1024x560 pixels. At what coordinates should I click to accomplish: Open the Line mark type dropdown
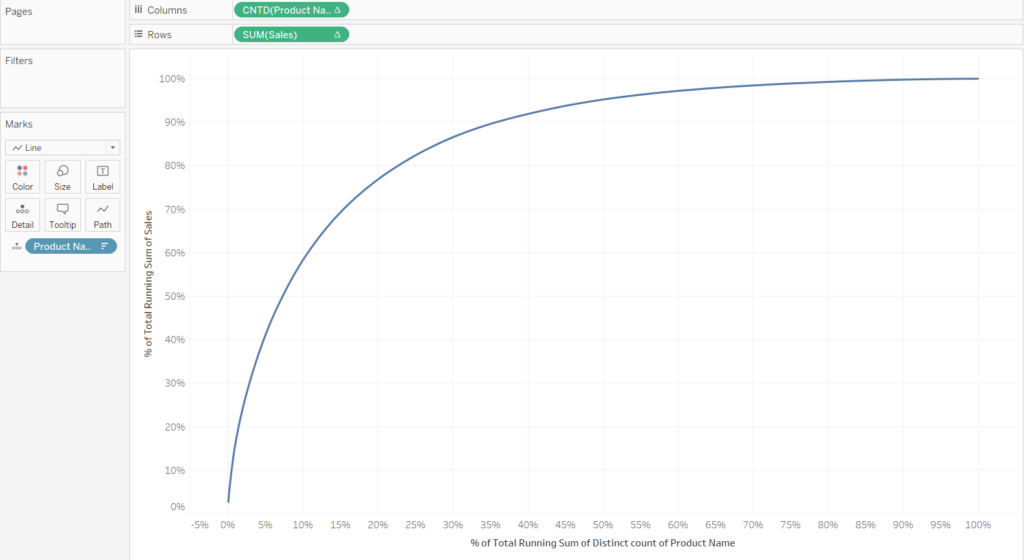(63, 148)
